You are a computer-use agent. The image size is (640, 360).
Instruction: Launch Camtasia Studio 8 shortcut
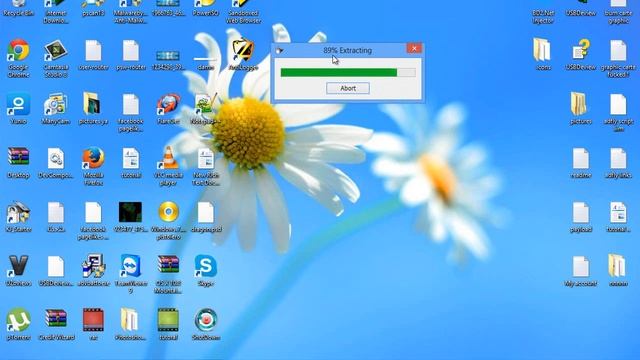(x=56, y=58)
